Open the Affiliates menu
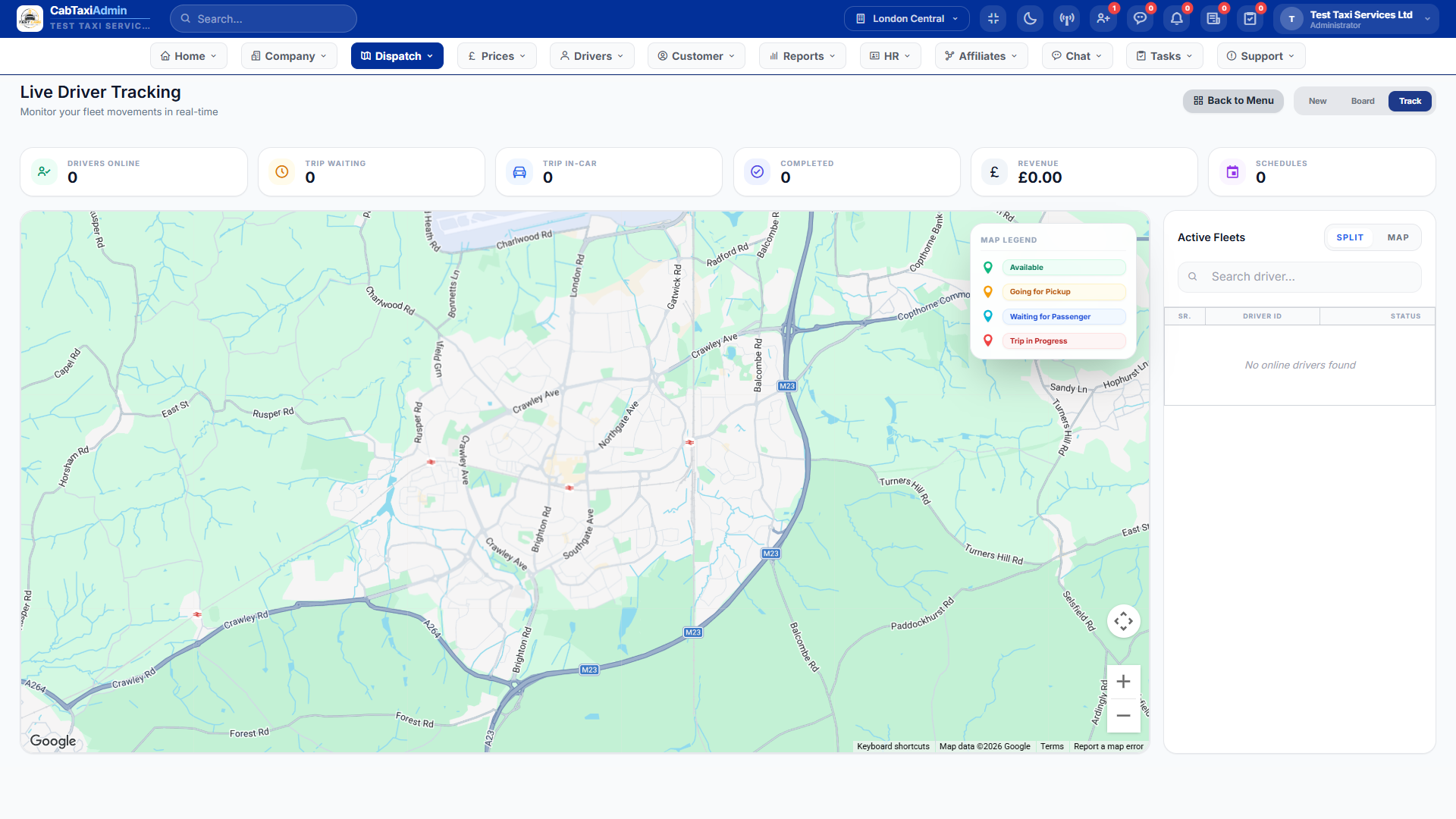 [x=981, y=56]
